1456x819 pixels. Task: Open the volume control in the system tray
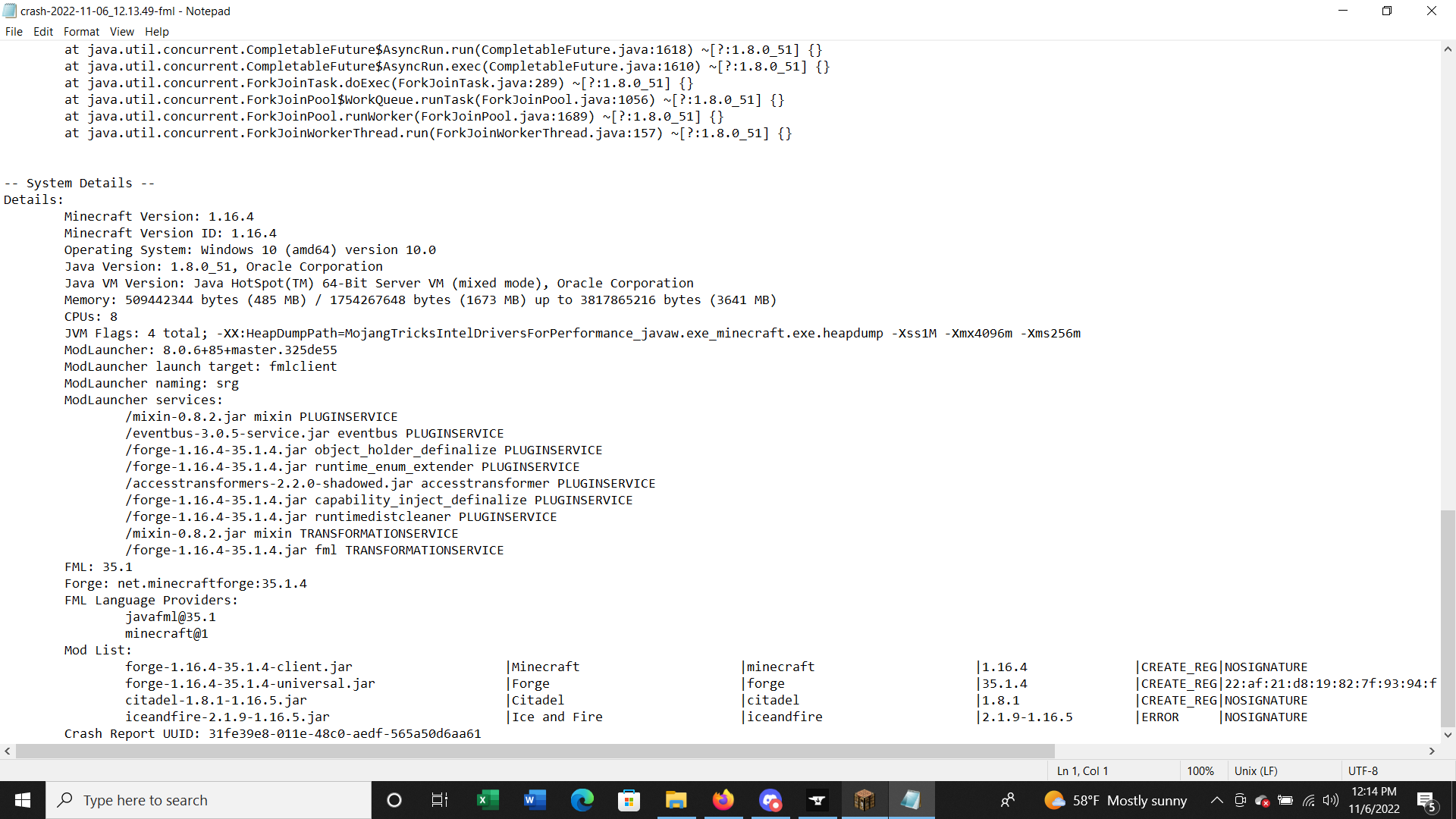tap(1332, 800)
